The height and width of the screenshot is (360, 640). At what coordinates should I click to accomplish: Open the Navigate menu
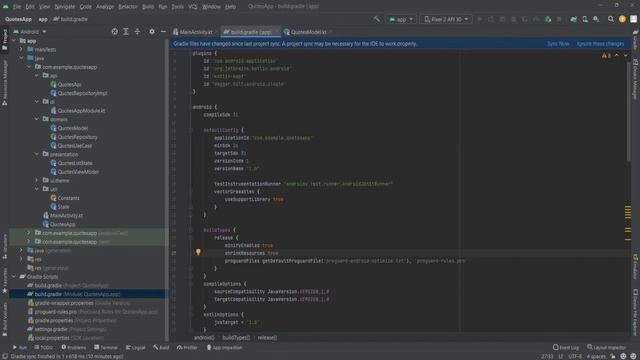[64, 7]
